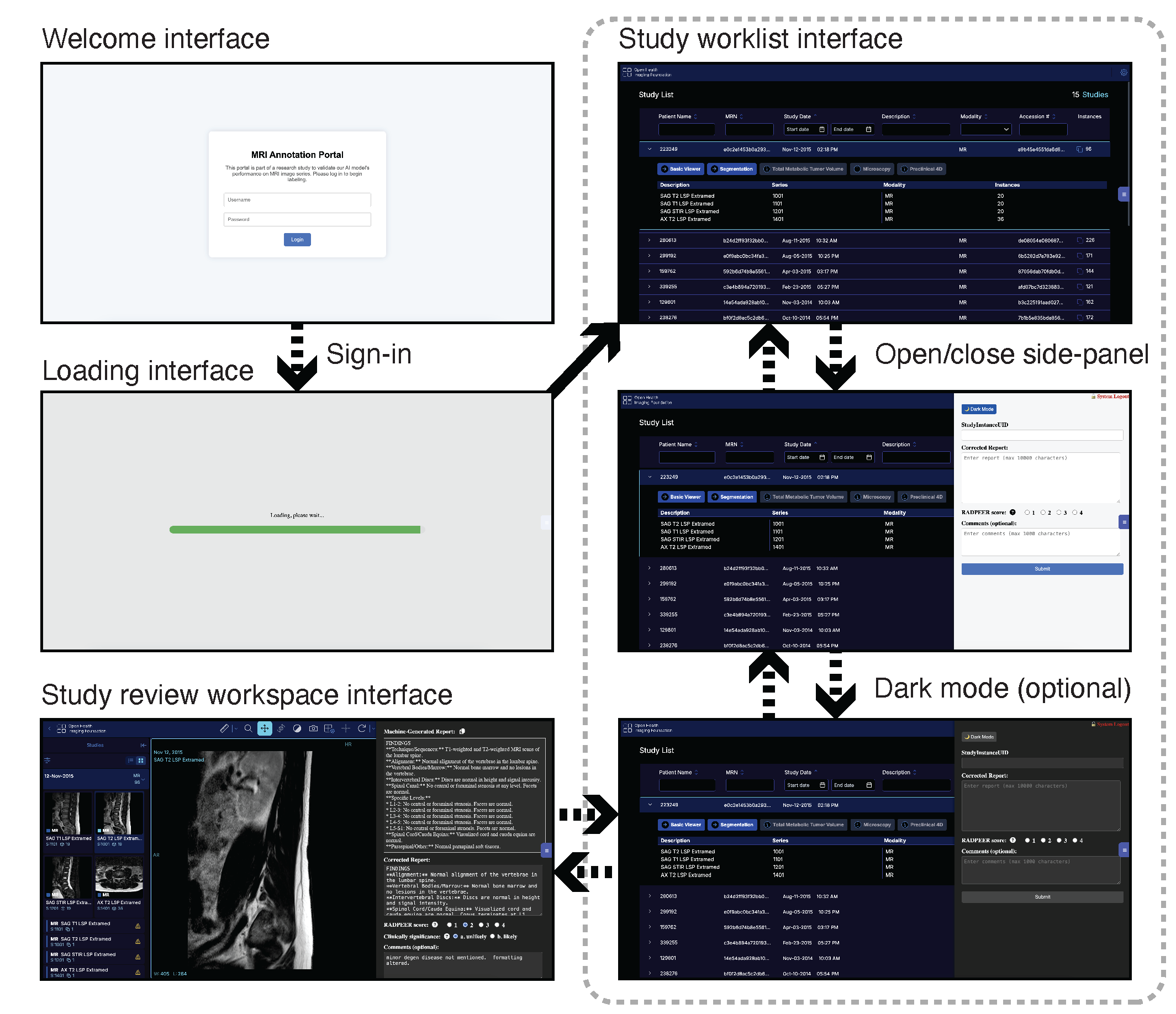Select the measurement ruler tool in review workspace
The width and height of the screenshot is (1176, 1014).
[224, 728]
